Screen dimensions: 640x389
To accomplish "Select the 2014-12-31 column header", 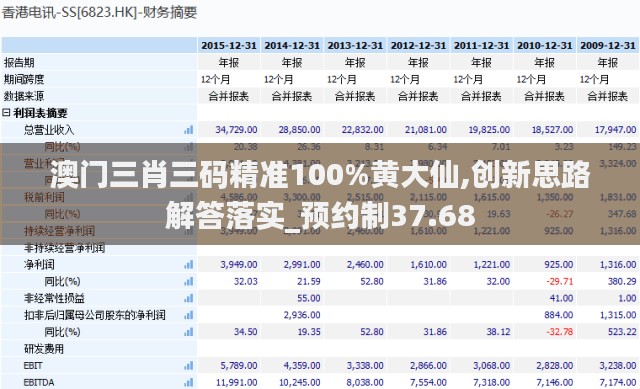I will click(292, 45).
